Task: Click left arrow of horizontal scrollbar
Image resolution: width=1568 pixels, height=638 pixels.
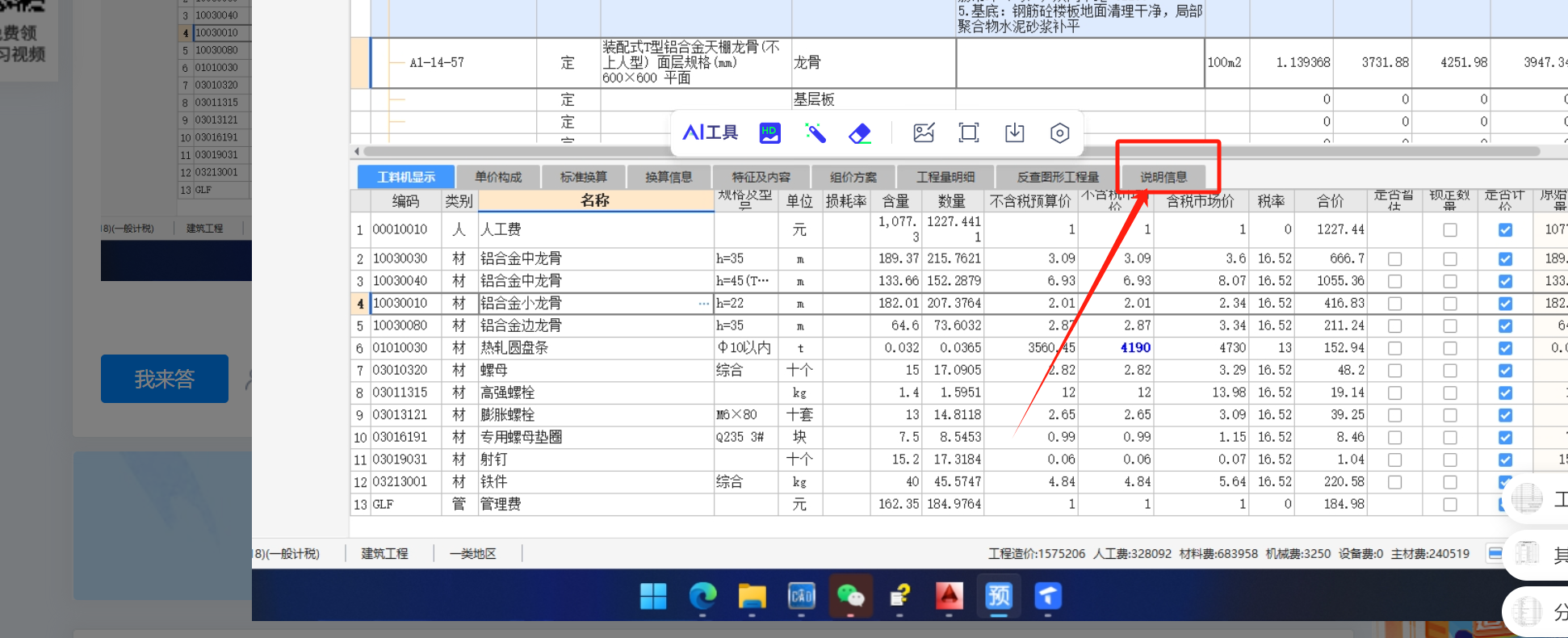Action: (x=357, y=151)
